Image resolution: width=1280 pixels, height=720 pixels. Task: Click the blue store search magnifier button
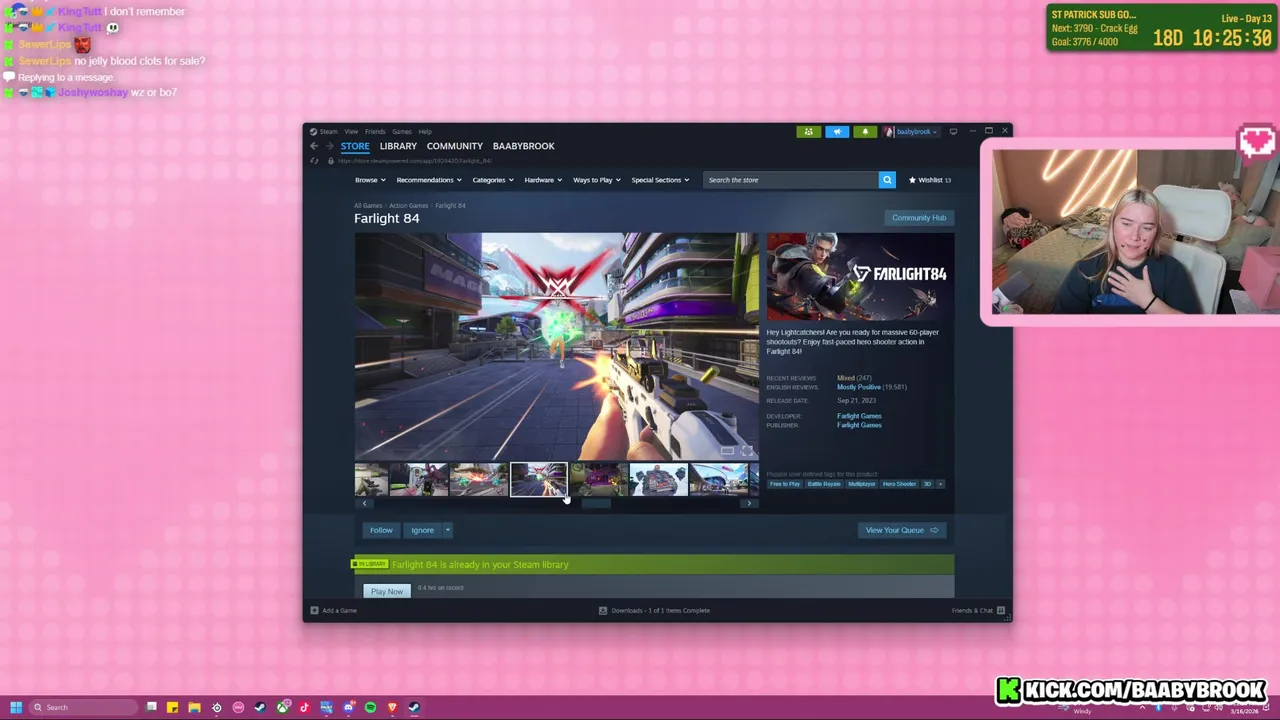coord(887,180)
